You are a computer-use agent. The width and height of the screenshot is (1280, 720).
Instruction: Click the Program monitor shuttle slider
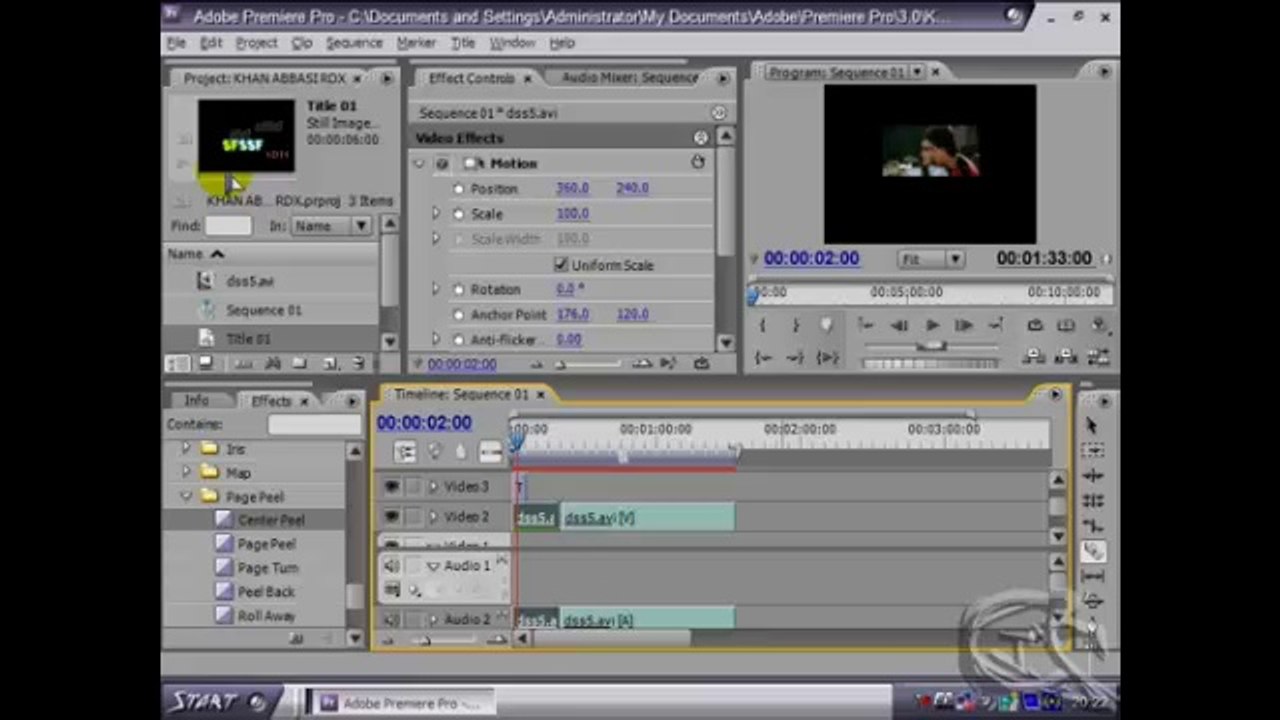click(931, 346)
